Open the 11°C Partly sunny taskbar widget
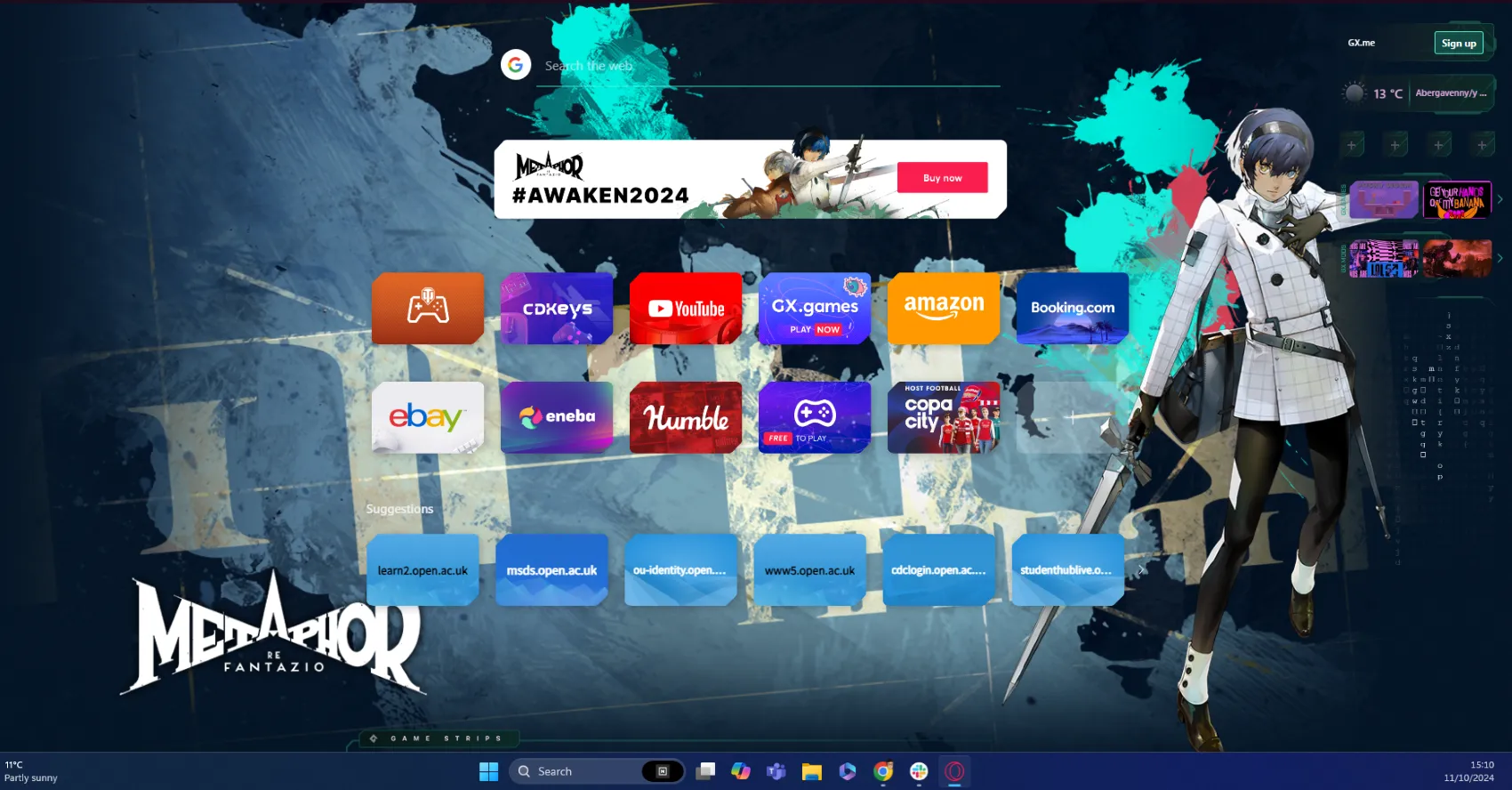The height and width of the screenshot is (790, 1512). tap(31, 771)
